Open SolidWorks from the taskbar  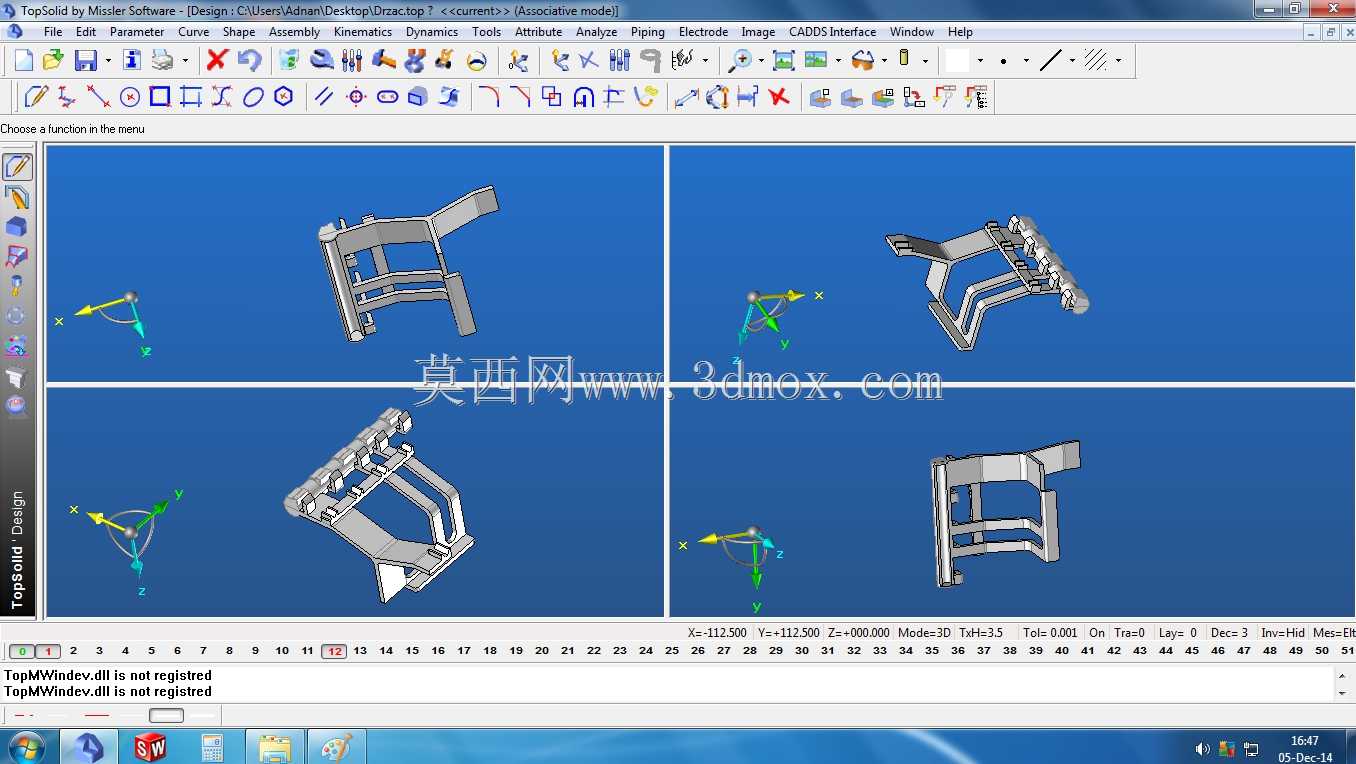151,747
